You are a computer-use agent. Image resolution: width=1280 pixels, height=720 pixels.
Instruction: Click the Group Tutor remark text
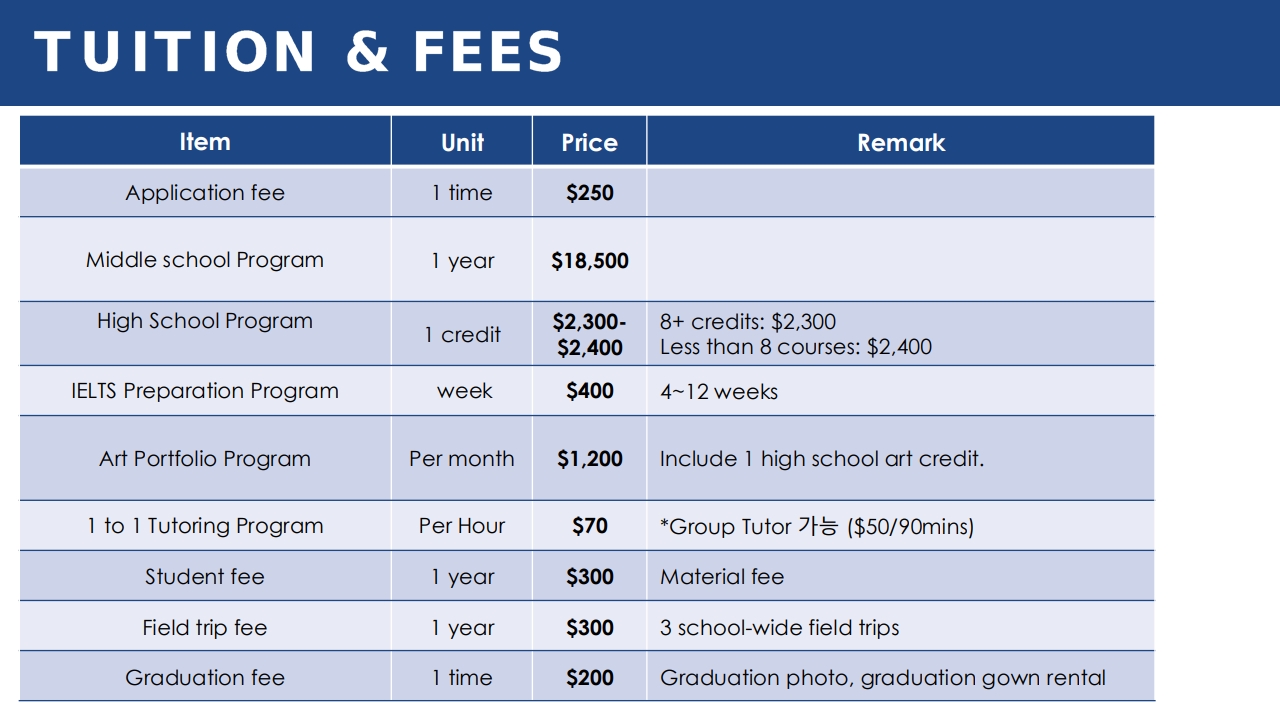pos(817,526)
